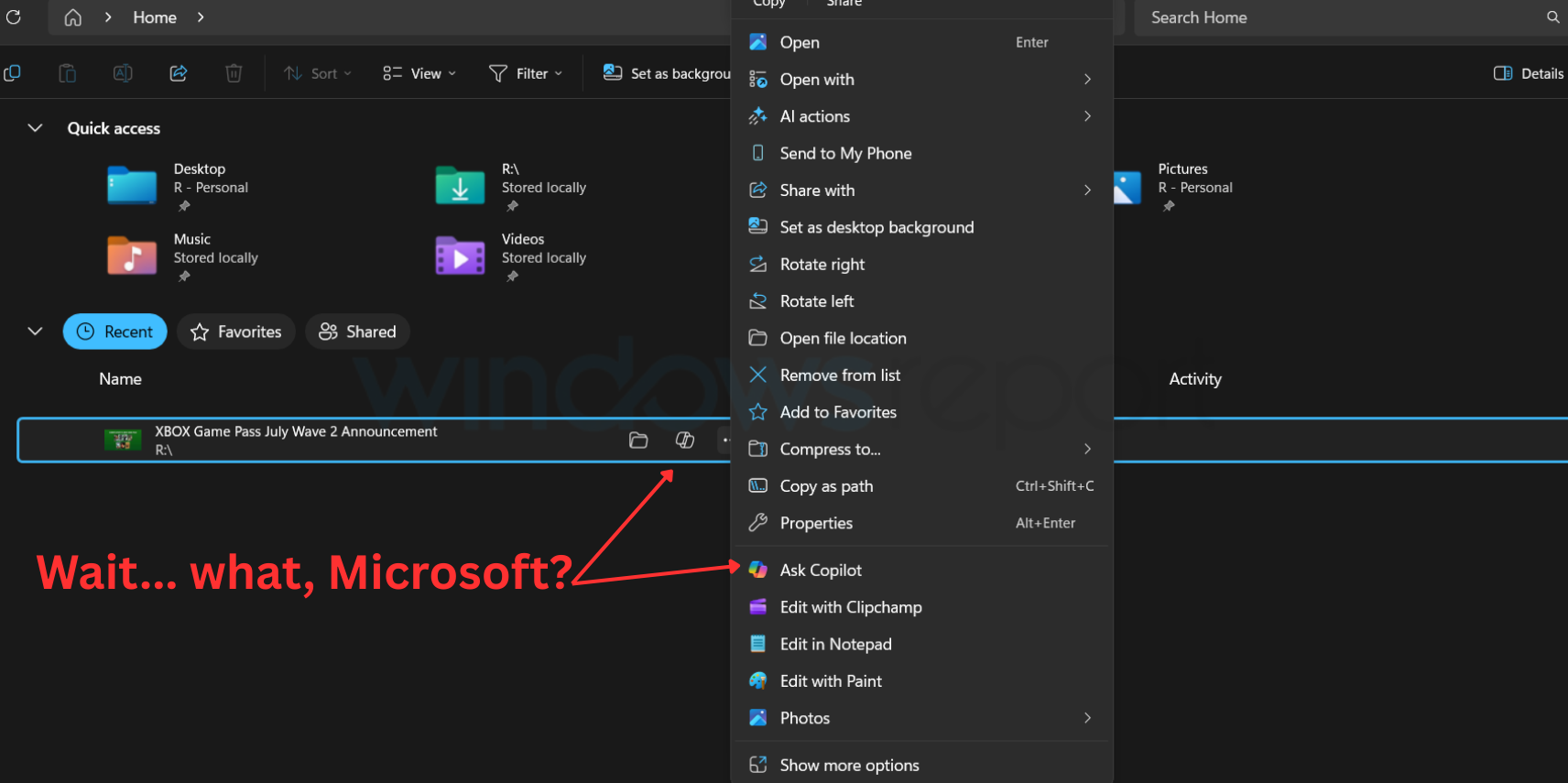Viewport: 1568px width, 783px height.
Task: Collapse the Recent files section
Action: (35, 332)
